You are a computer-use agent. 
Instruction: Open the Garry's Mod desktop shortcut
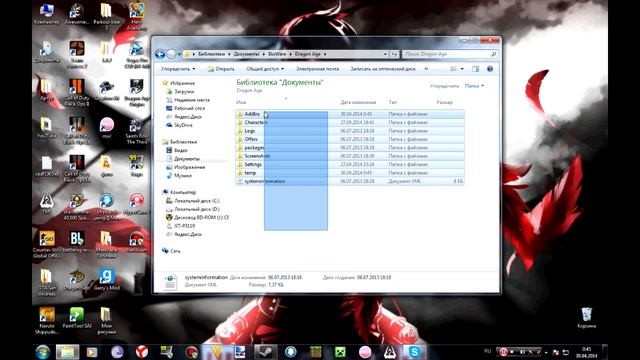[106, 280]
